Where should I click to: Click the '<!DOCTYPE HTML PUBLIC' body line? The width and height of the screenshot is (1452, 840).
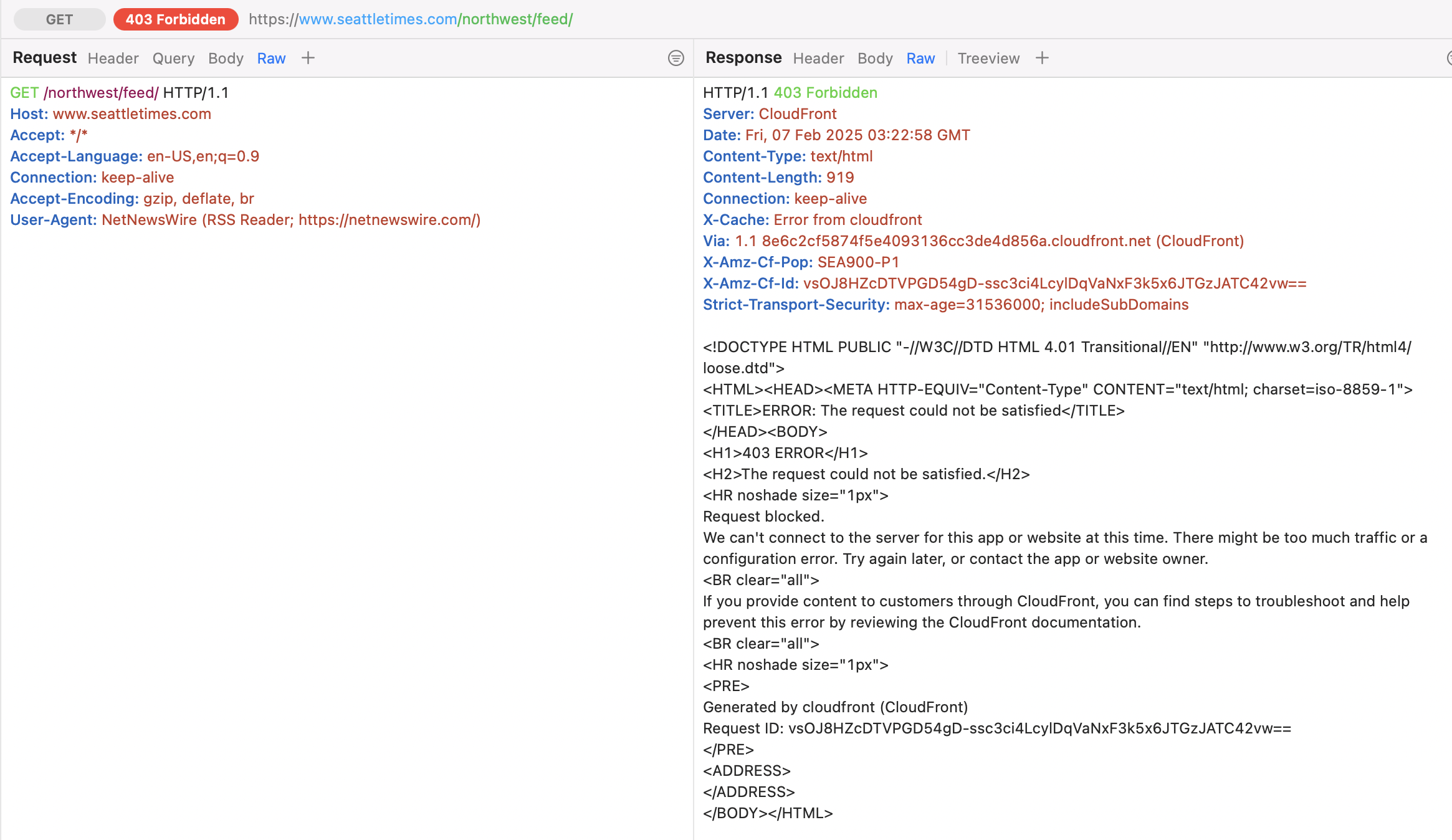(x=1058, y=358)
